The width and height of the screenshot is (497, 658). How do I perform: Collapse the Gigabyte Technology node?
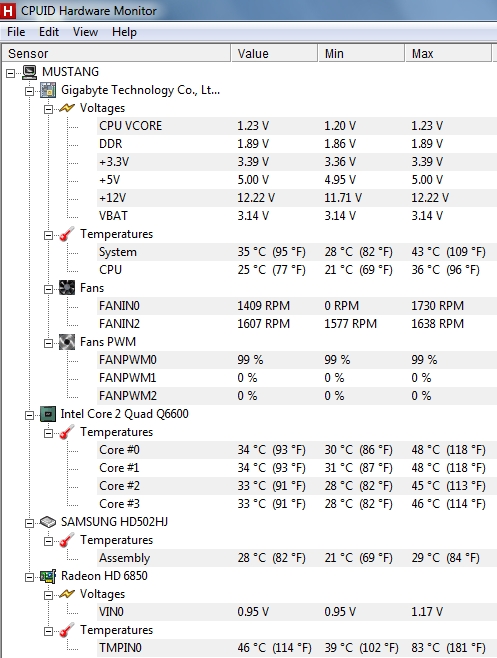[x=29, y=91]
